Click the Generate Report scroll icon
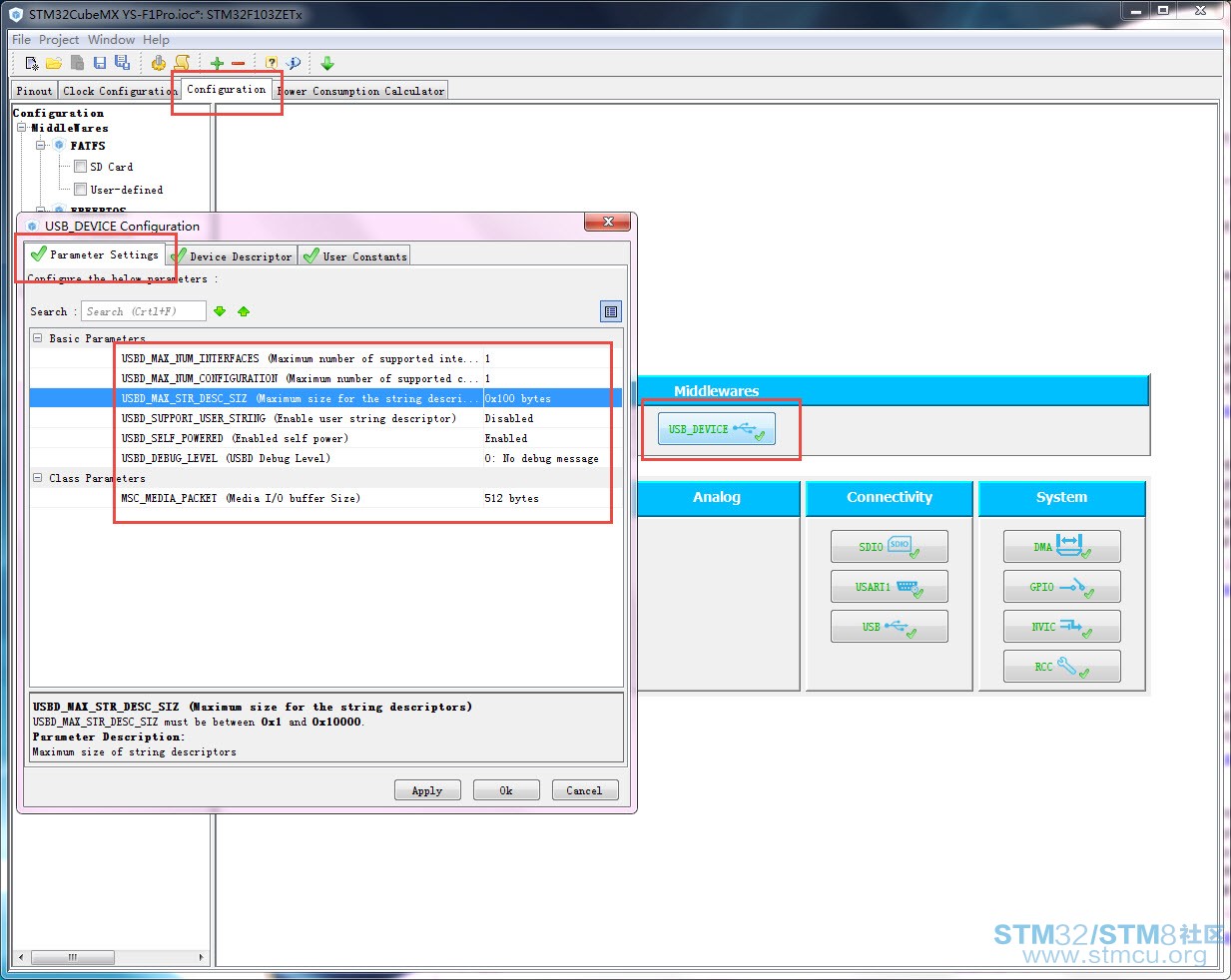The image size is (1231, 980). [x=182, y=63]
